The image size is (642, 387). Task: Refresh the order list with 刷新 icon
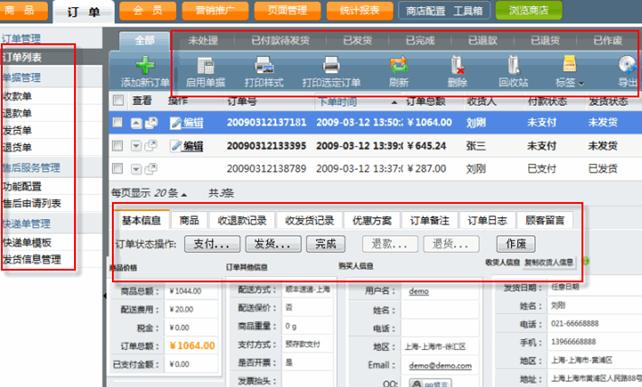click(399, 66)
